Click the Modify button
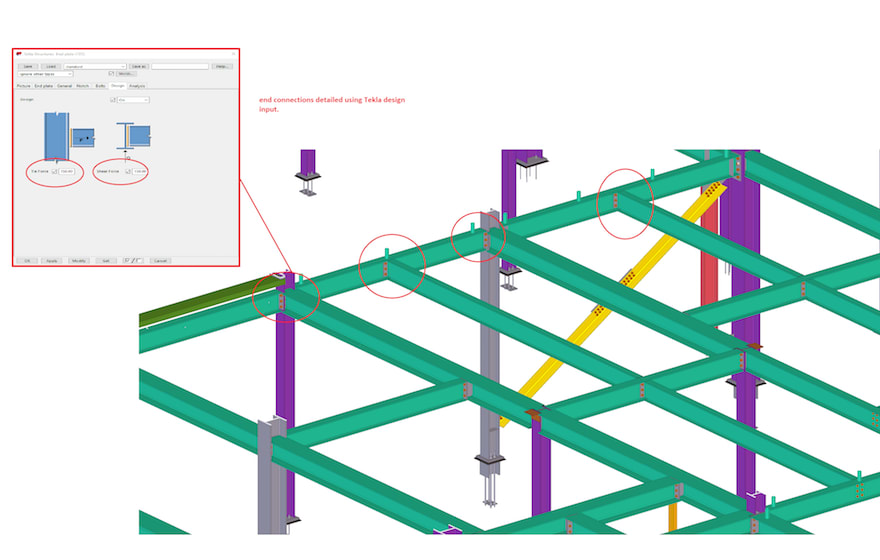 (x=79, y=260)
